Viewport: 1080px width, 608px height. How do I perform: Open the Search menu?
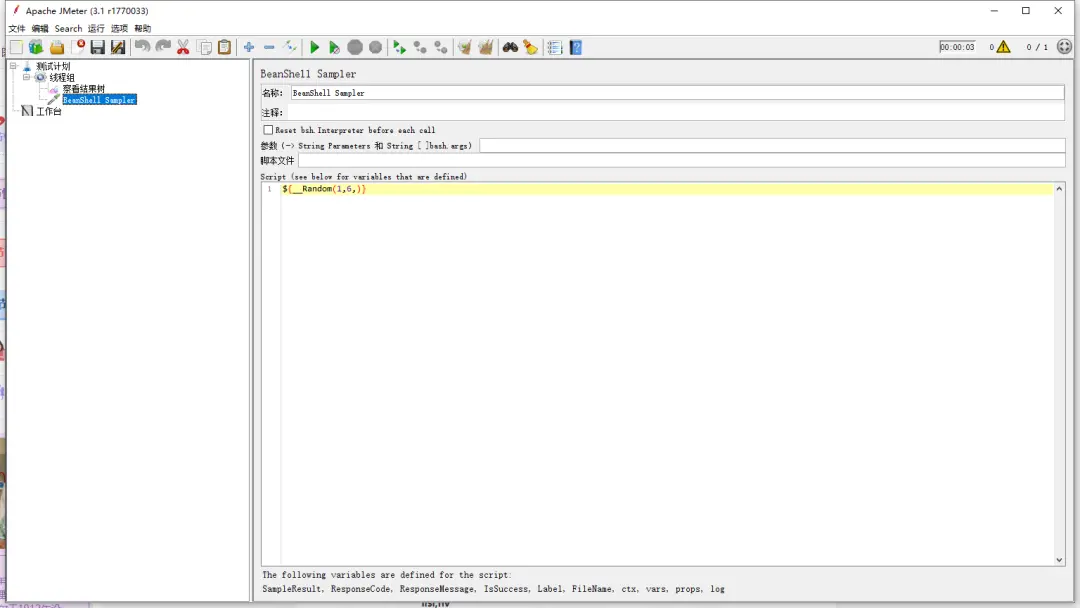click(x=68, y=28)
